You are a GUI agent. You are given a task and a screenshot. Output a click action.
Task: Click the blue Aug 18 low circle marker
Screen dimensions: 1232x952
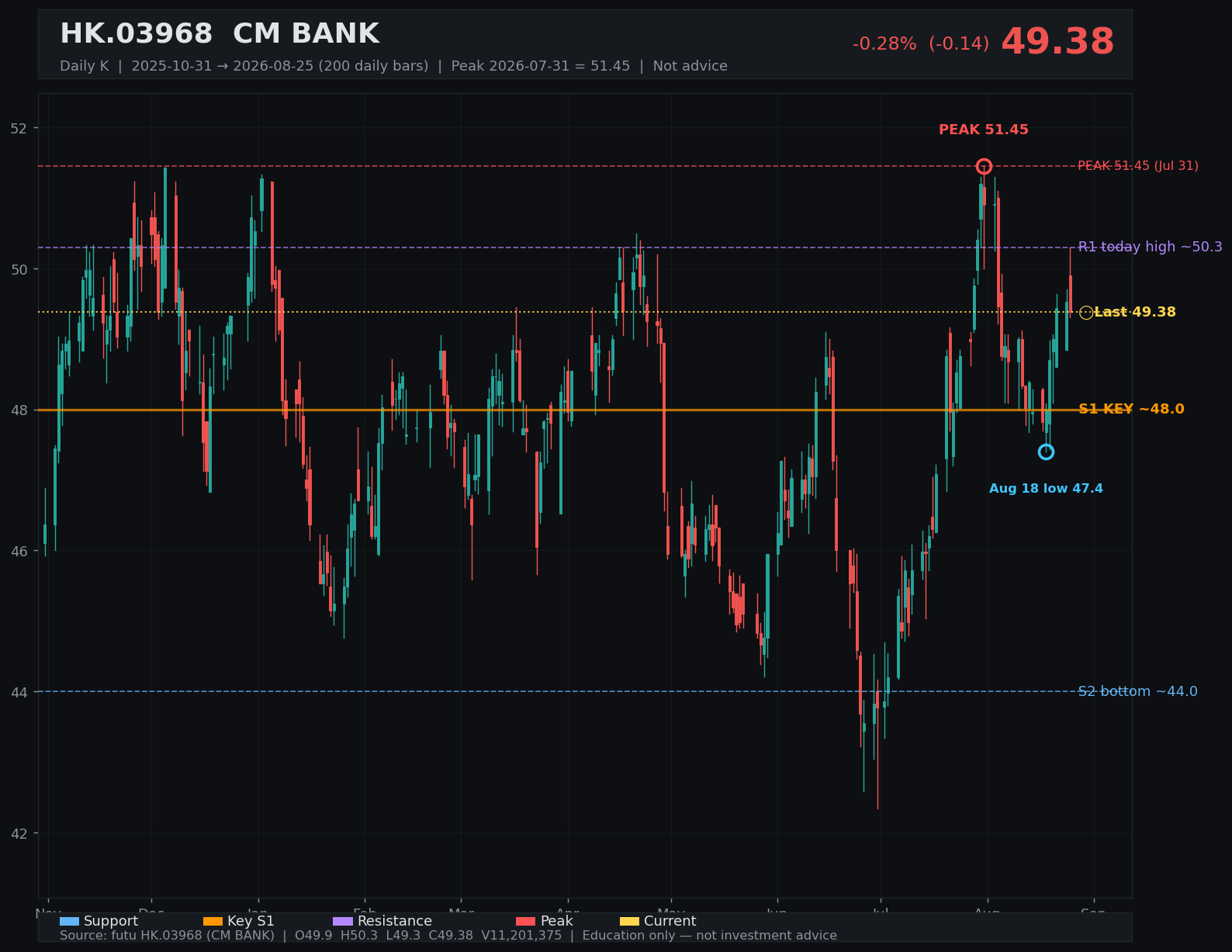(x=1046, y=452)
